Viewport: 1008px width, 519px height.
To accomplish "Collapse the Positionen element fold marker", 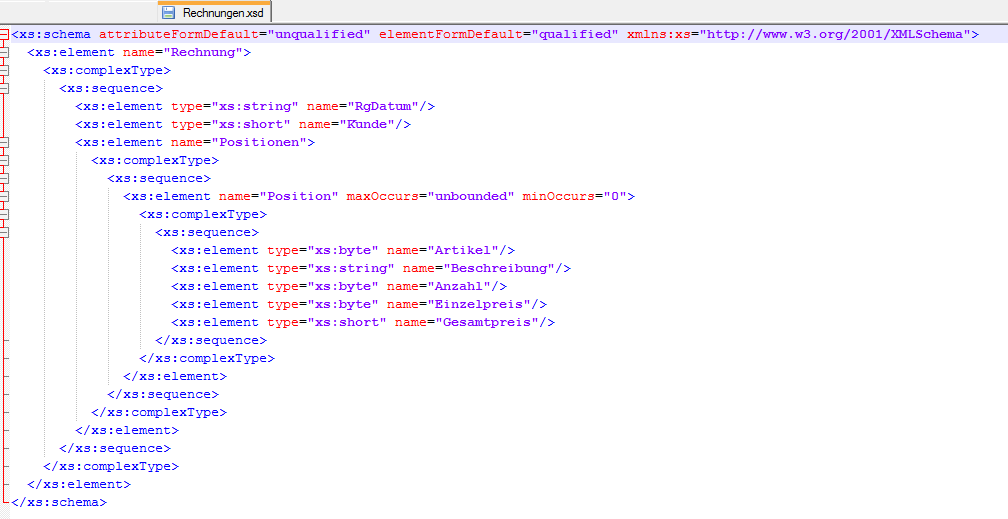I will (4, 142).
